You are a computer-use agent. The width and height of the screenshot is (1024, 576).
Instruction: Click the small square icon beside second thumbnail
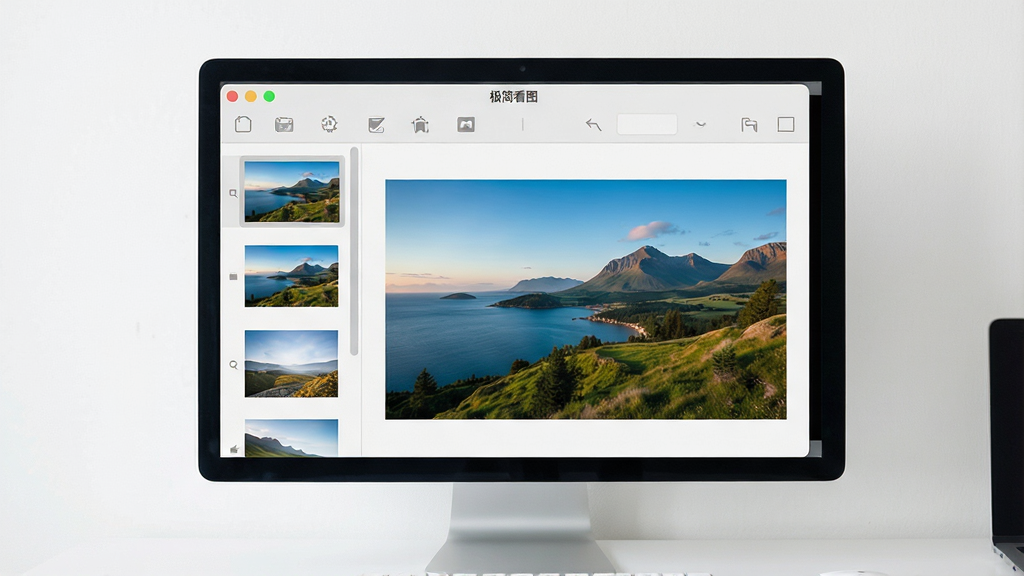[x=233, y=277]
